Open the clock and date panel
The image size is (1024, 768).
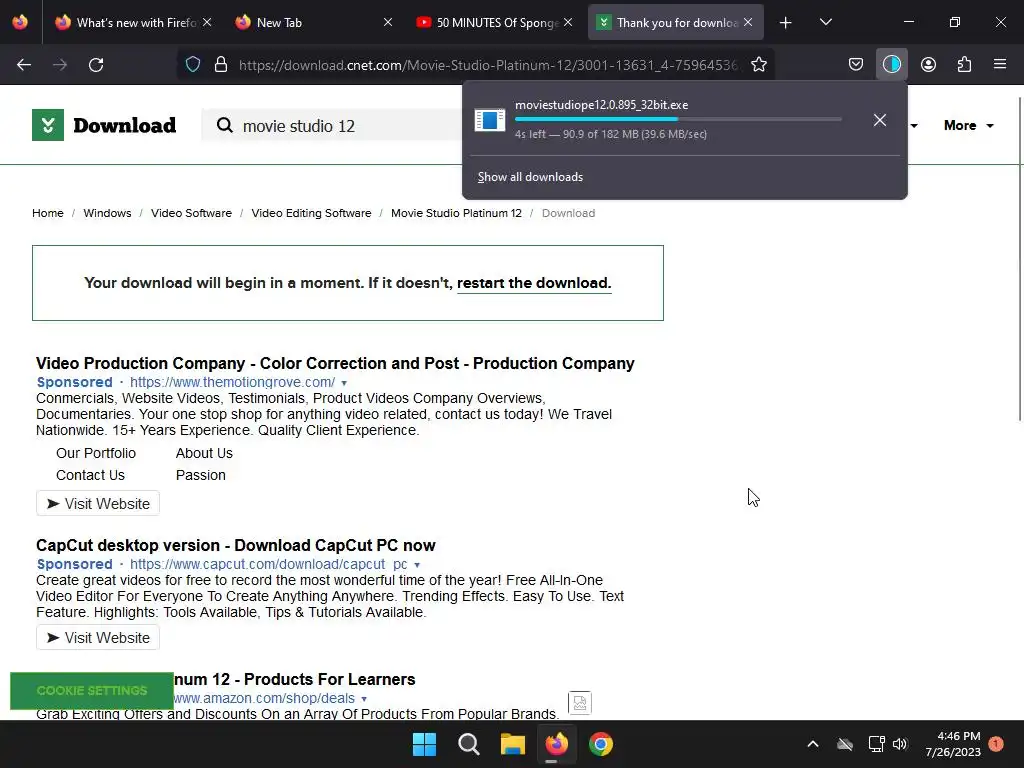[953, 744]
